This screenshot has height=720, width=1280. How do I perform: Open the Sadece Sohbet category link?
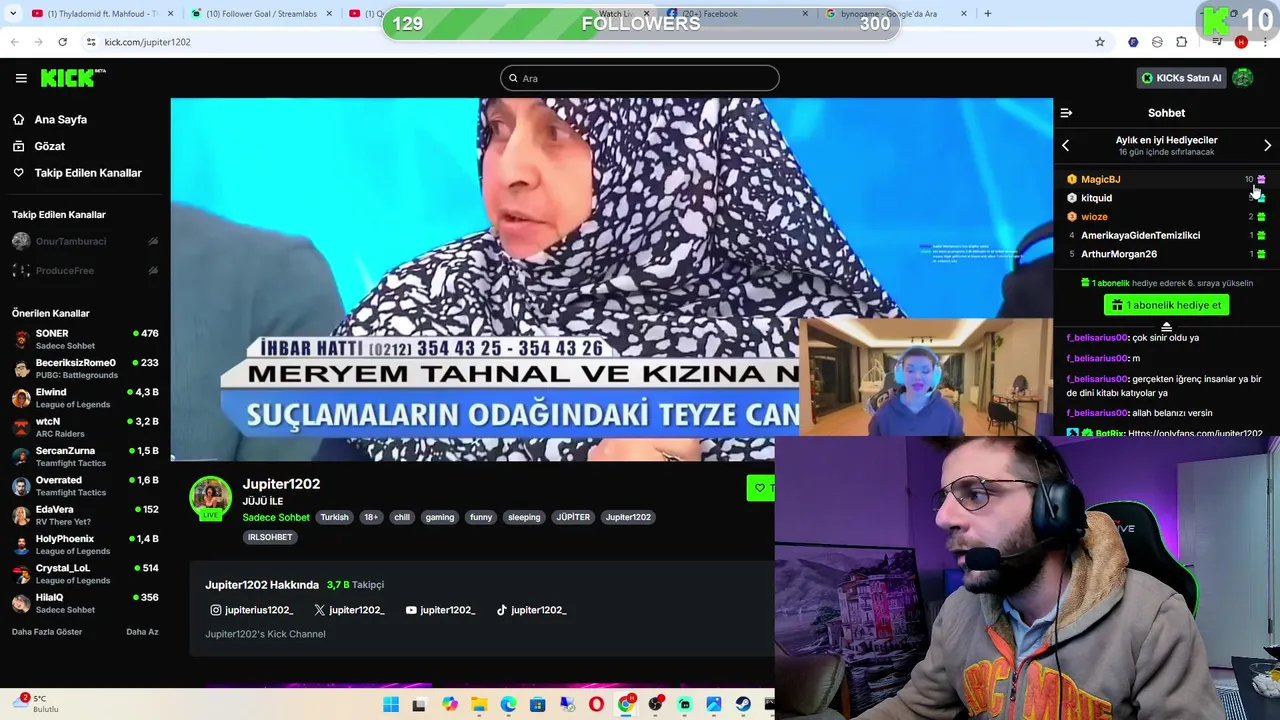coord(276,517)
